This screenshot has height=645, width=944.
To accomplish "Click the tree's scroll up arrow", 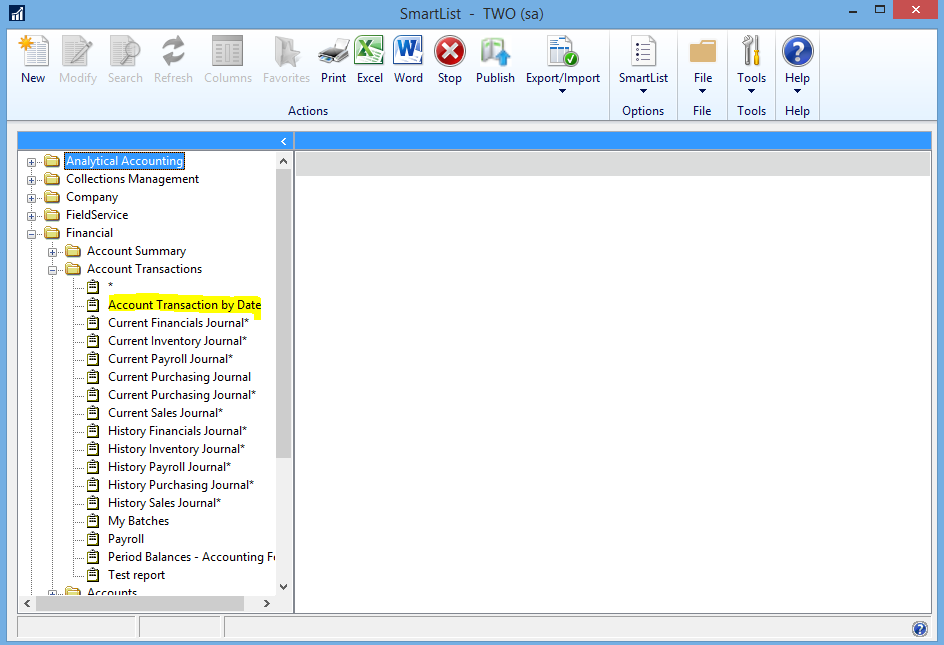I will (284, 161).
